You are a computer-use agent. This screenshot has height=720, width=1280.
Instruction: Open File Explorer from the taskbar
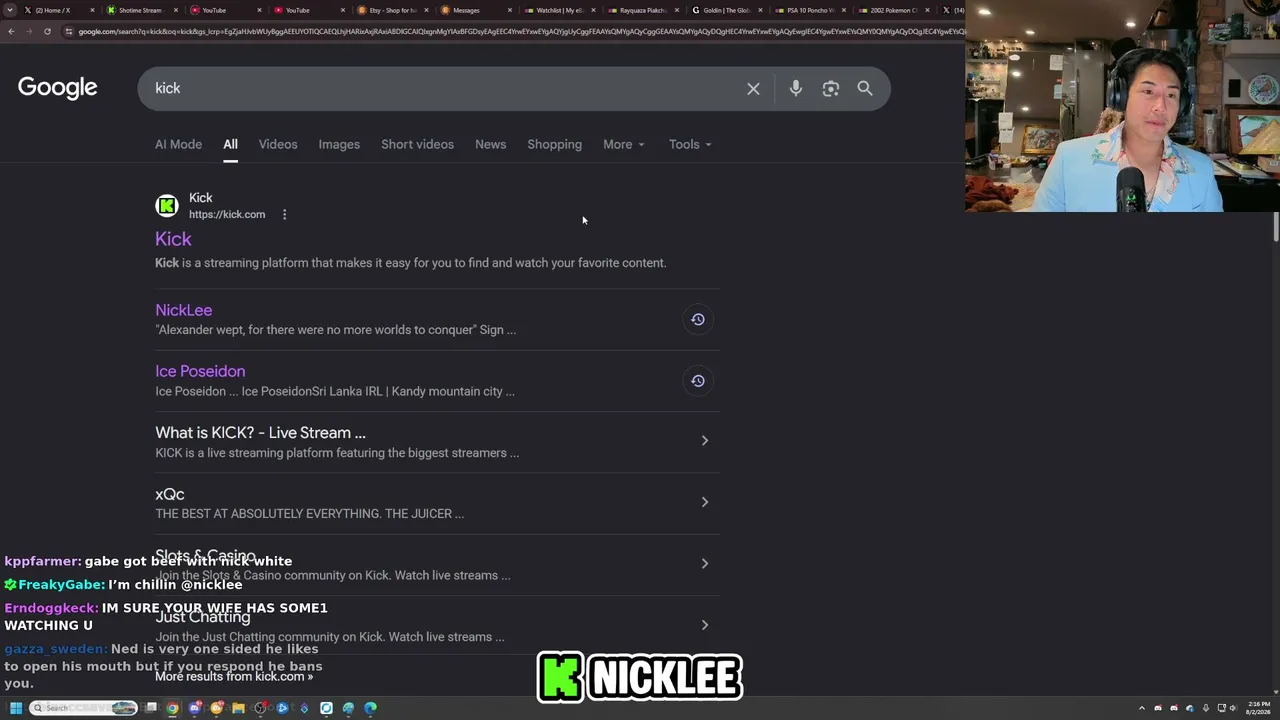coord(238,708)
